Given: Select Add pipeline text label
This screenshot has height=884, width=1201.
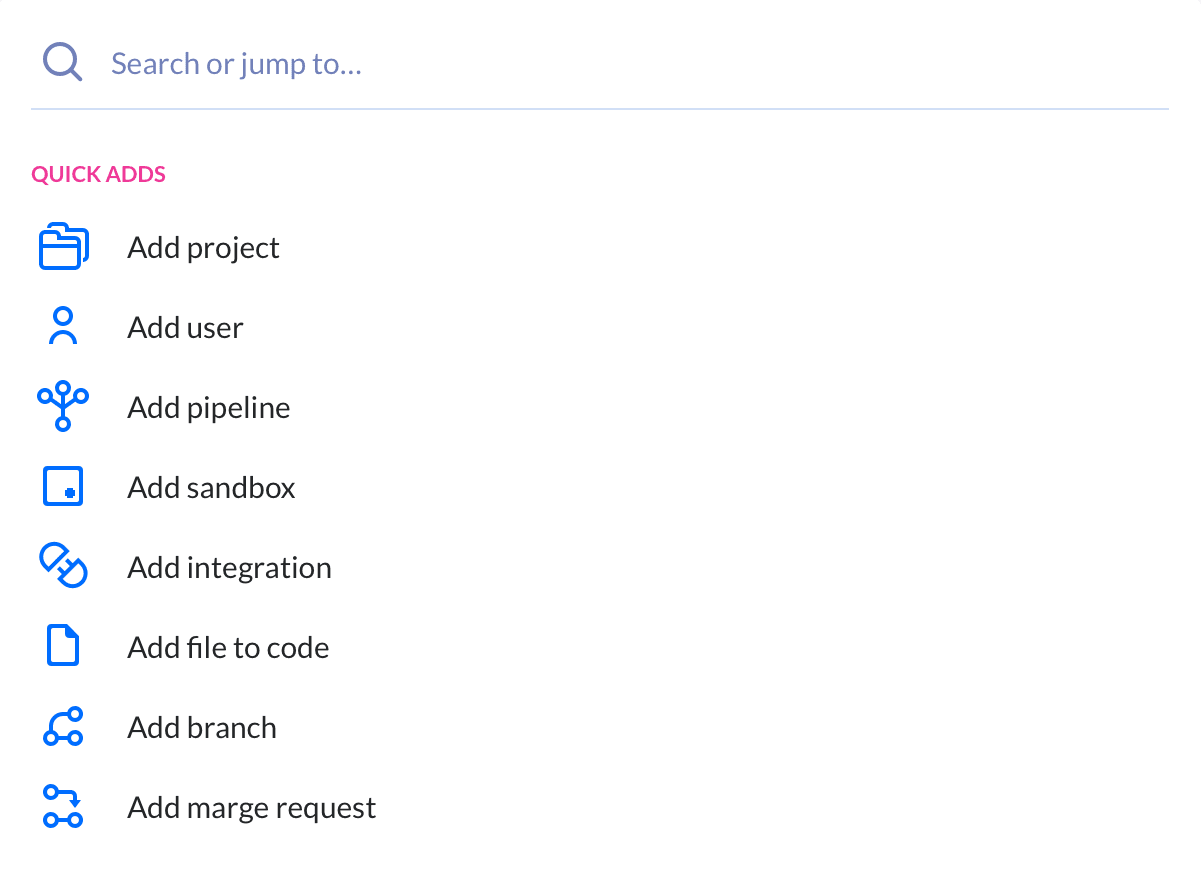Looking at the screenshot, I should click(208, 408).
